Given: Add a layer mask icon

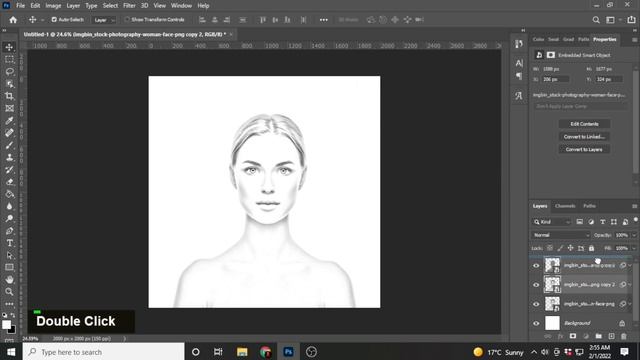Looking at the screenshot, I should [x=573, y=336].
